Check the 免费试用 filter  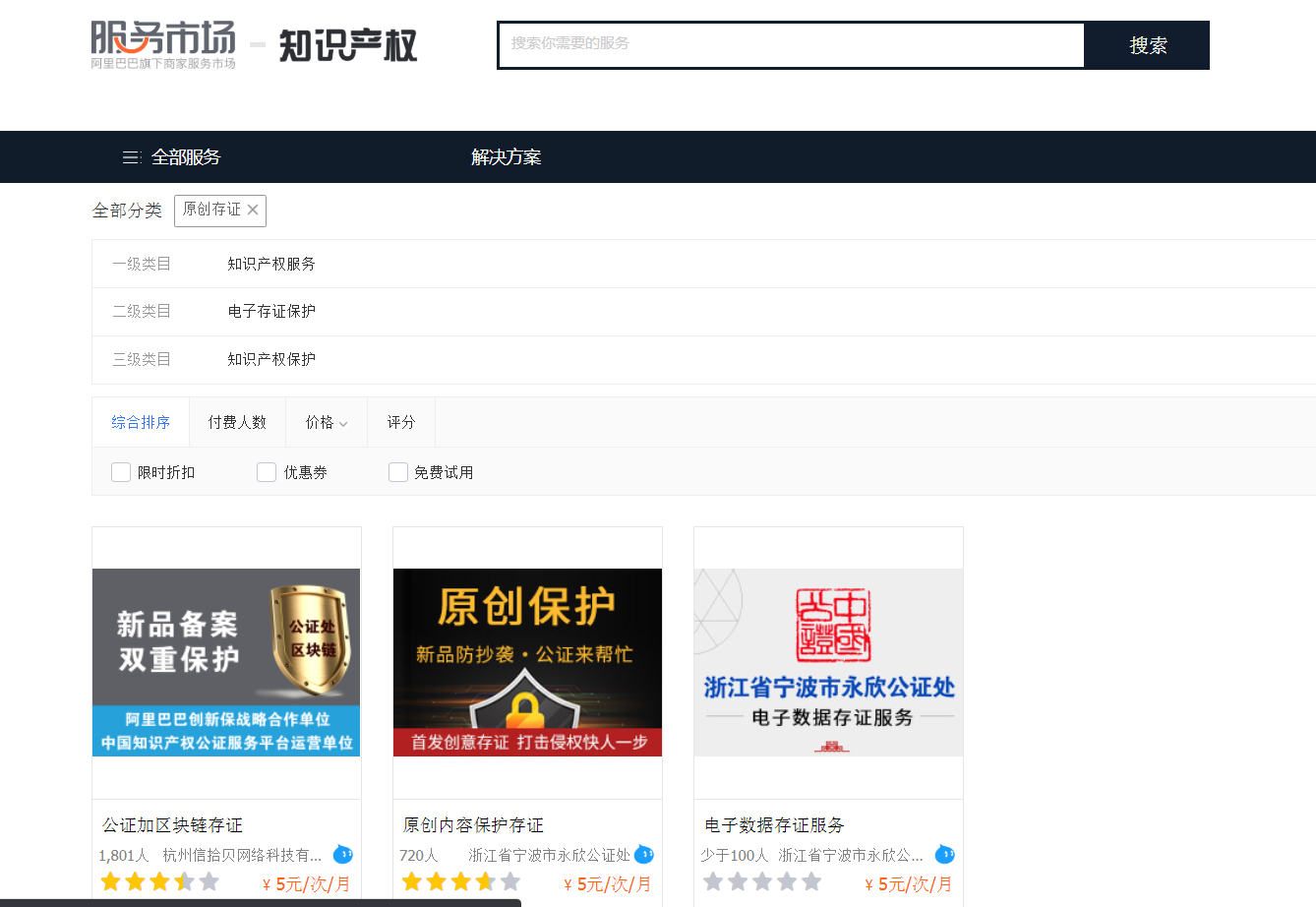click(x=398, y=472)
